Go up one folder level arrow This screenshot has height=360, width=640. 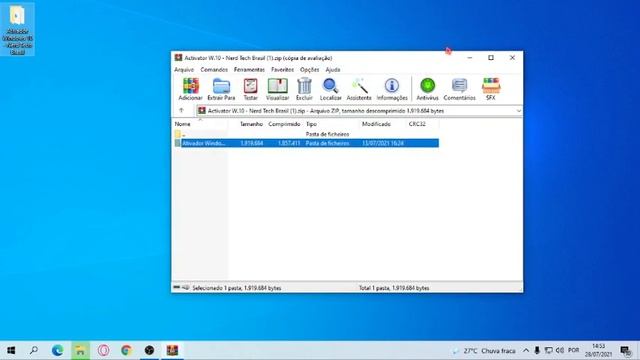point(182,111)
